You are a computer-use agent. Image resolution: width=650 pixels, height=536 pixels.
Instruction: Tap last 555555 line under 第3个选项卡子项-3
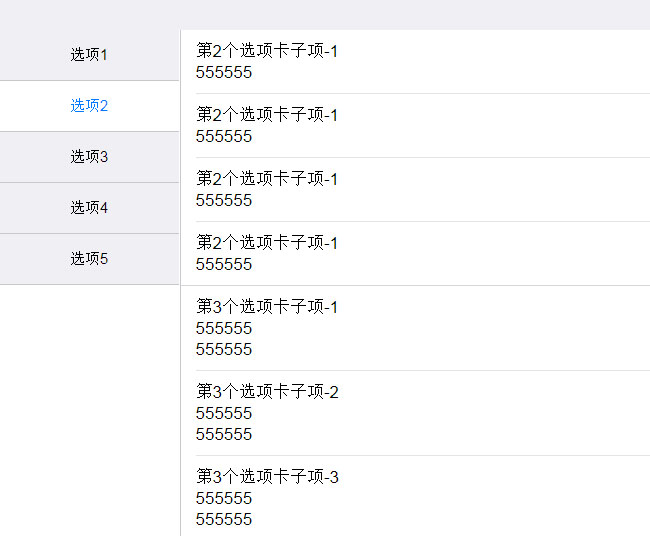(x=224, y=519)
